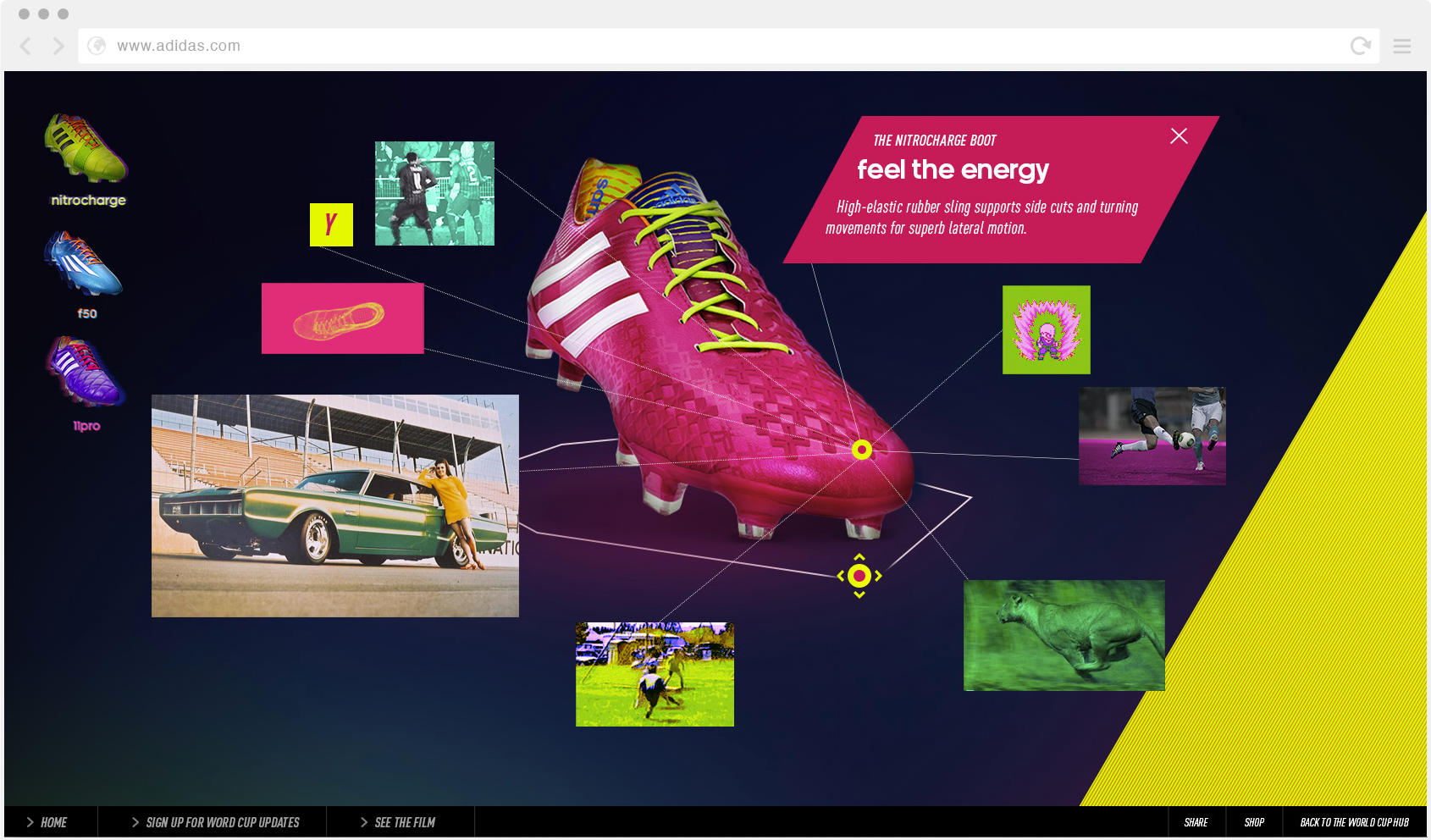Click the globe icon in address bar
Screen dimensions: 1431x840
(x=97, y=46)
